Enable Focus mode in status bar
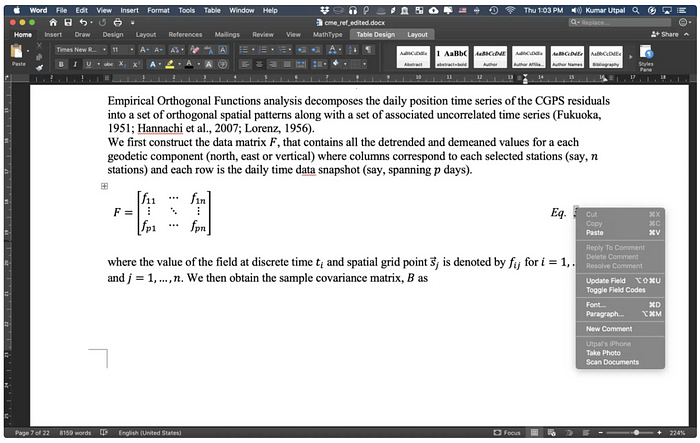Viewport: 700px width, 443px height. click(x=507, y=432)
